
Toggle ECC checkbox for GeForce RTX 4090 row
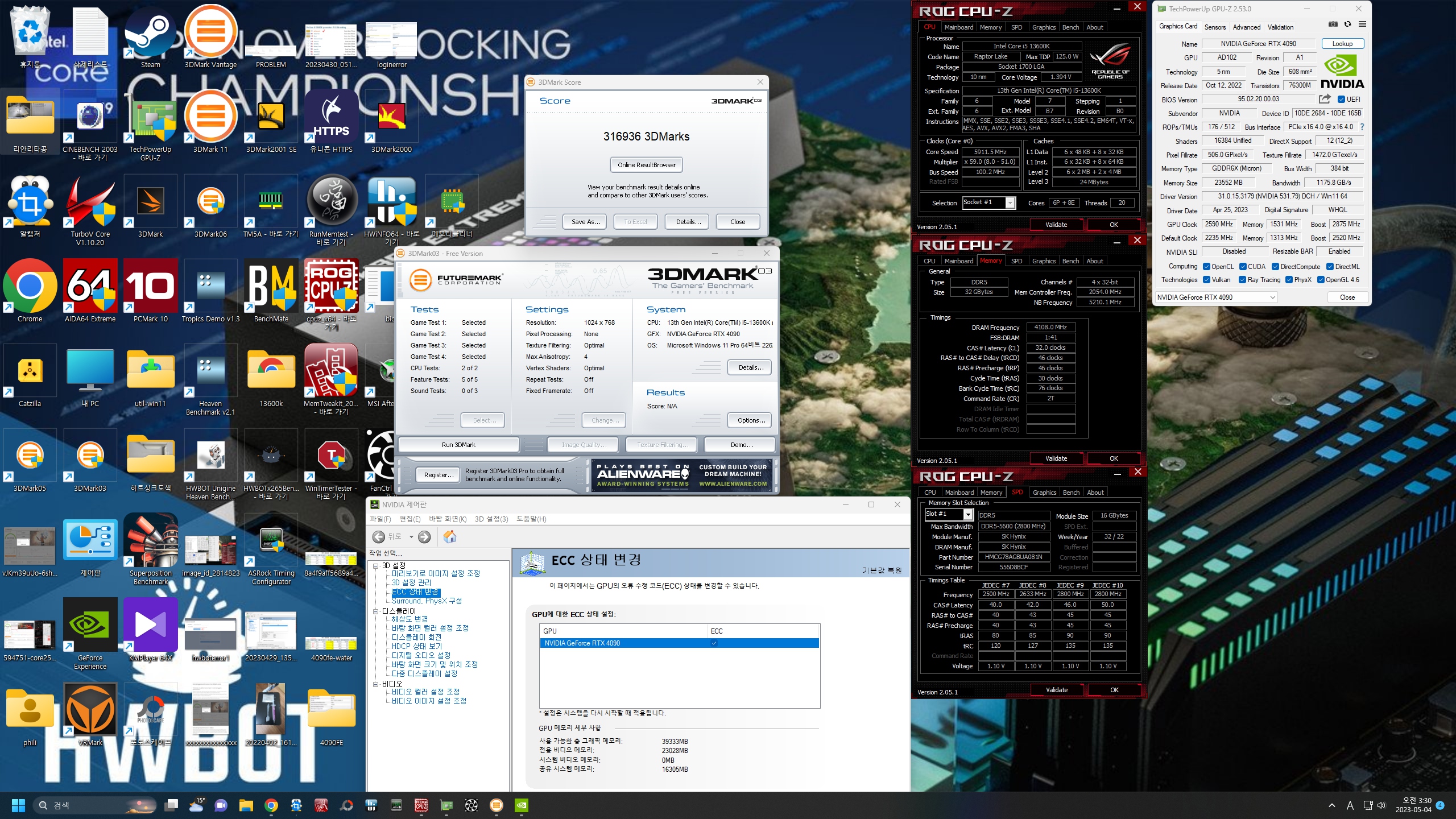click(714, 643)
